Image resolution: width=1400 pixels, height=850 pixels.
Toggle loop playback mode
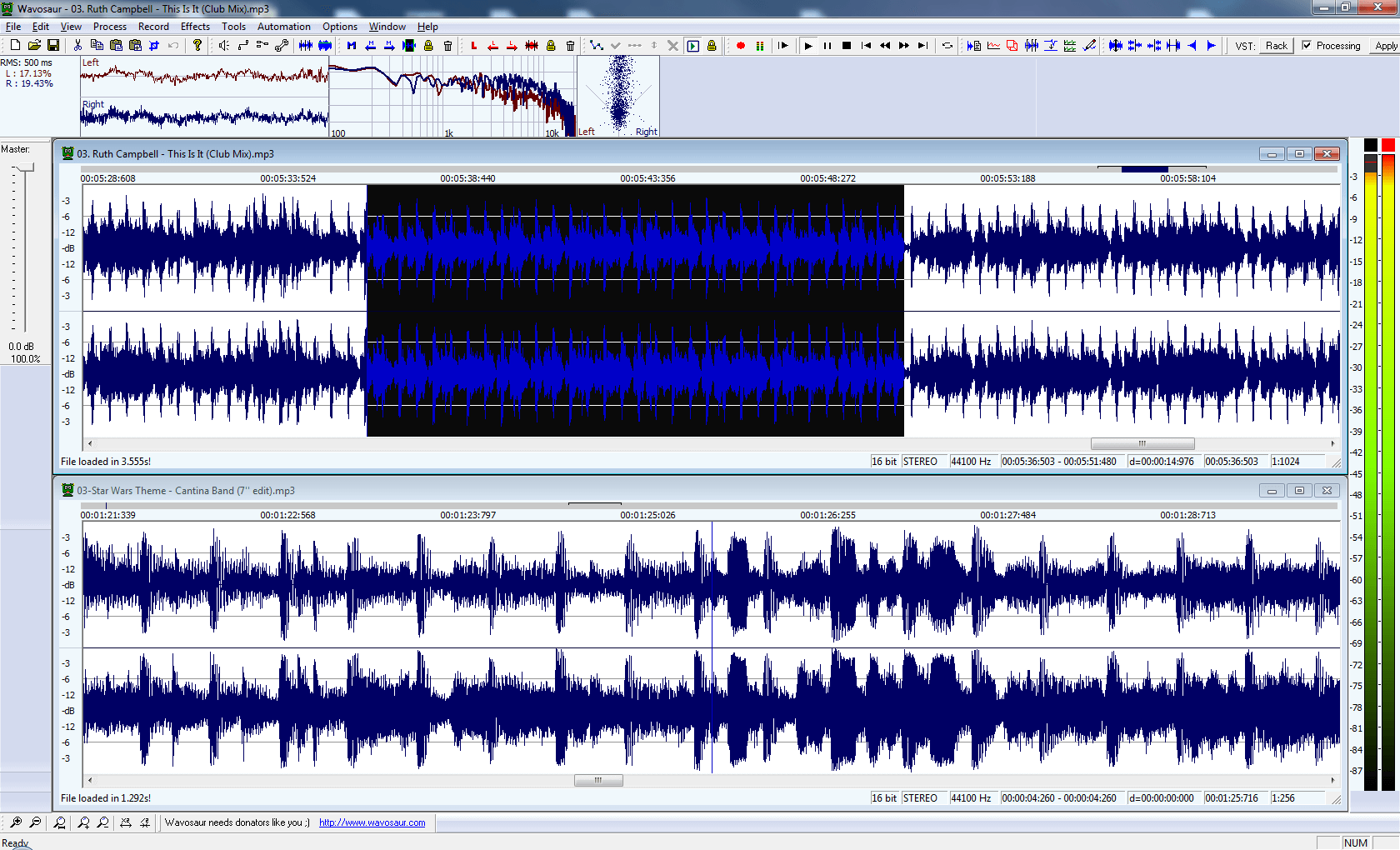(x=947, y=46)
